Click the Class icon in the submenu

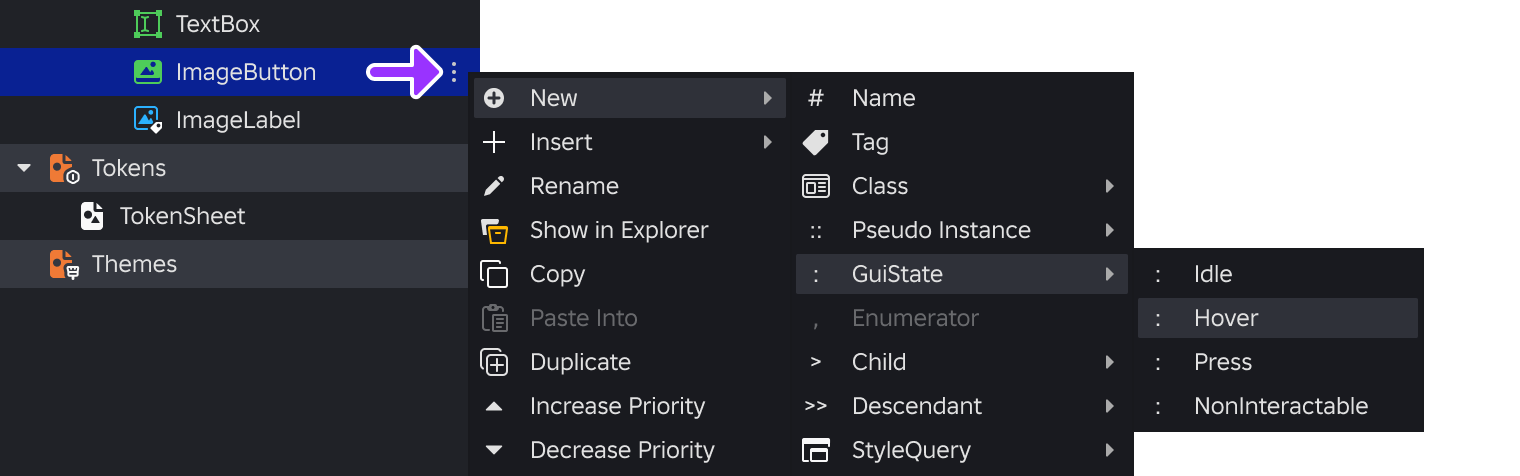click(x=816, y=186)
